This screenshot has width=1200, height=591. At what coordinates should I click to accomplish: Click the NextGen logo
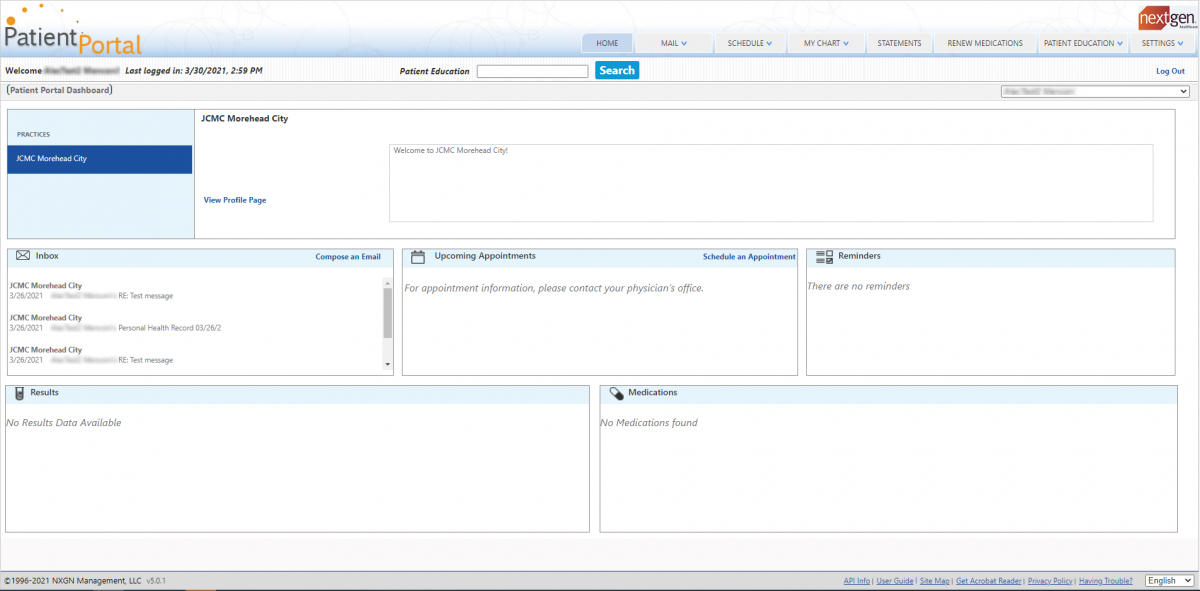tap(1167, 17)
